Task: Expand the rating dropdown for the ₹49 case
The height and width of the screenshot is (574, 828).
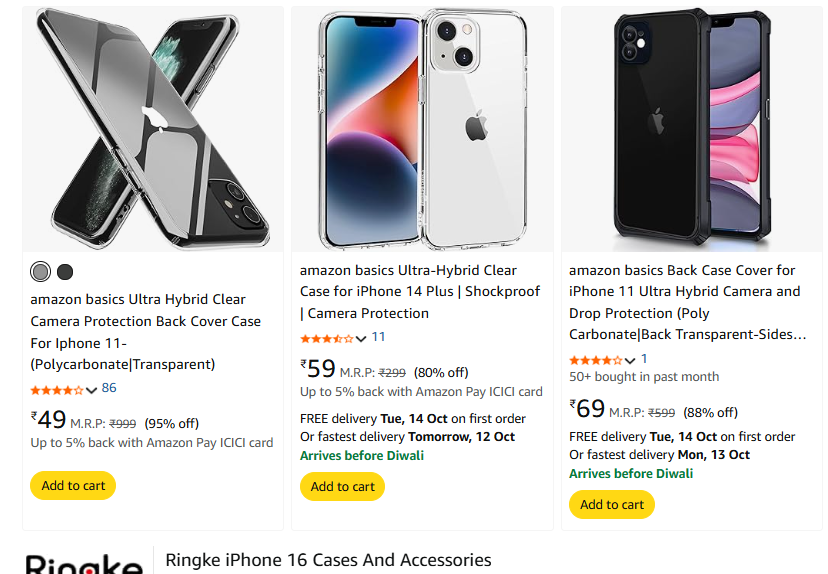Action: click(92, 390)
